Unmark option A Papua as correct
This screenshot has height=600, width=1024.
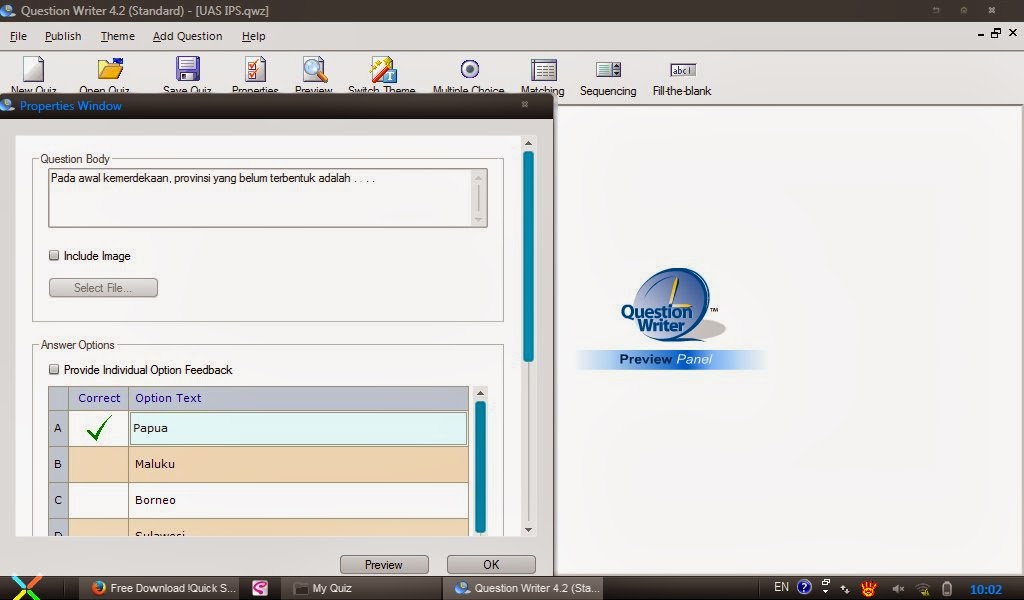(x=98, y=428)
